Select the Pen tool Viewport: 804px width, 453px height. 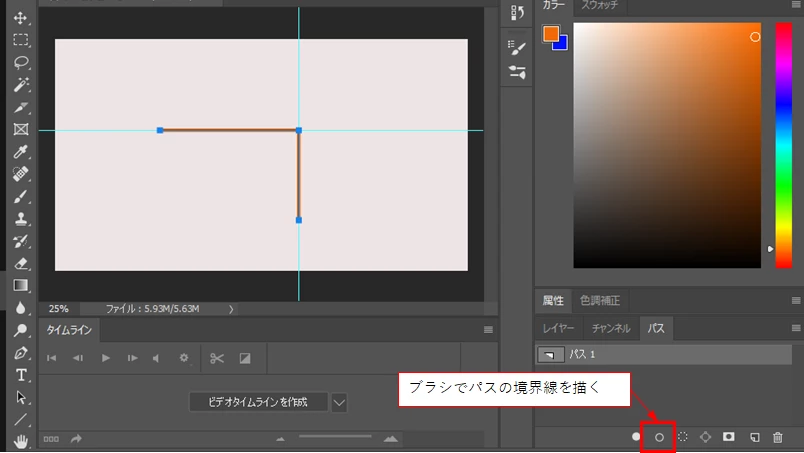[21, 352]
